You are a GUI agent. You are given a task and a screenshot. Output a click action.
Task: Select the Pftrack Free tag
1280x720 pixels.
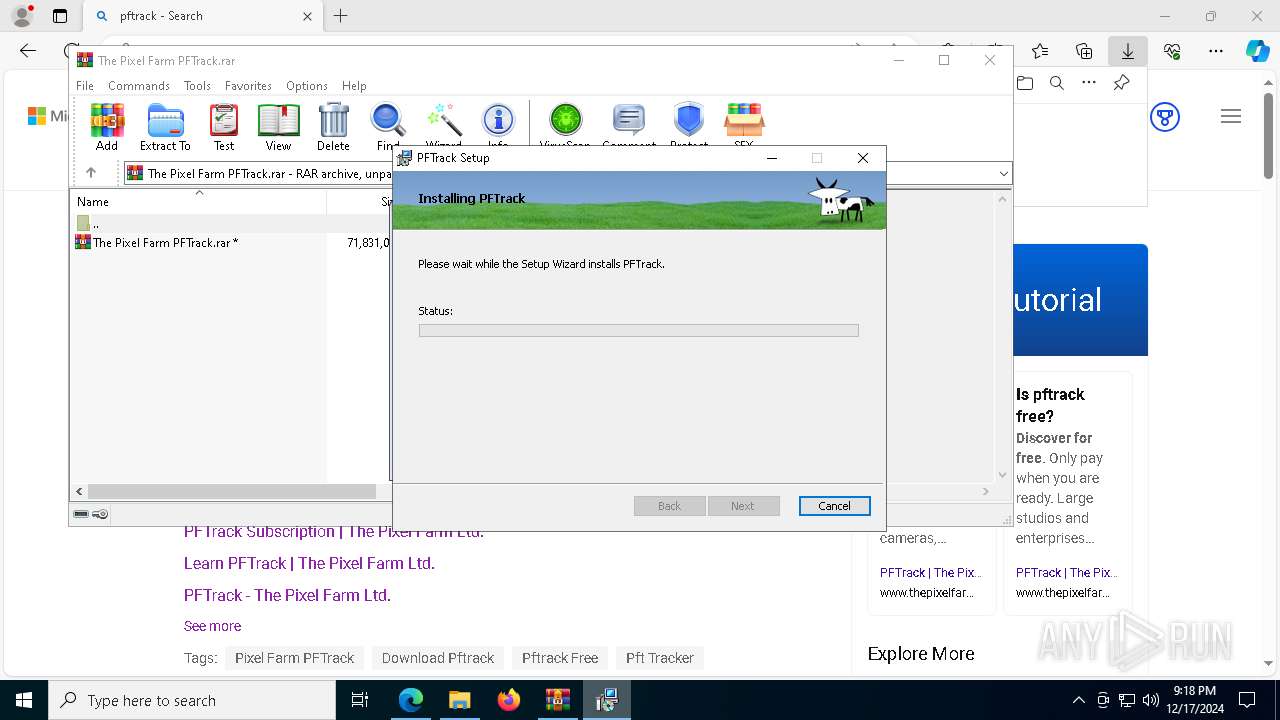pos(560,658)
